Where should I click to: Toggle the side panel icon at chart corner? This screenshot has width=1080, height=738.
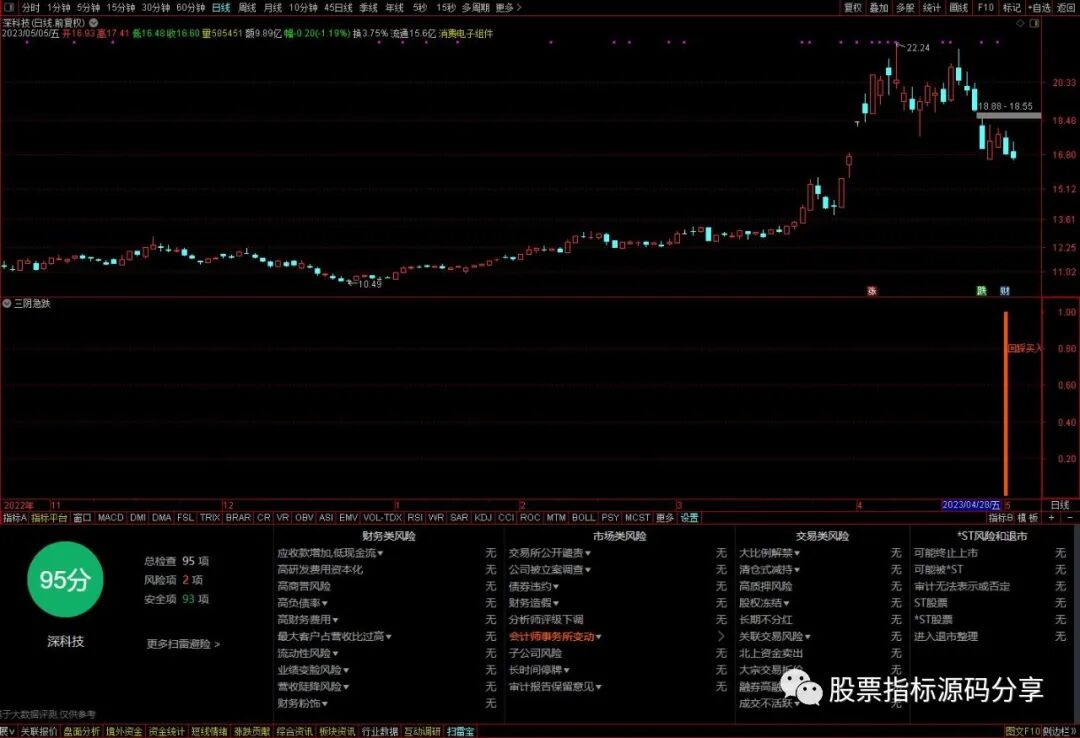tap(1034, 23)
